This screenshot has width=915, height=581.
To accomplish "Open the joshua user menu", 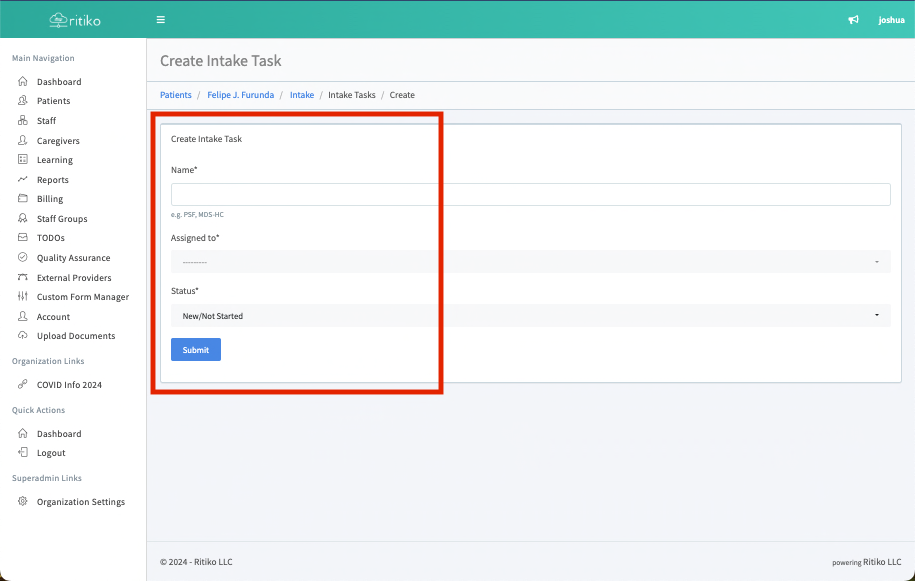I will (890, 20).
